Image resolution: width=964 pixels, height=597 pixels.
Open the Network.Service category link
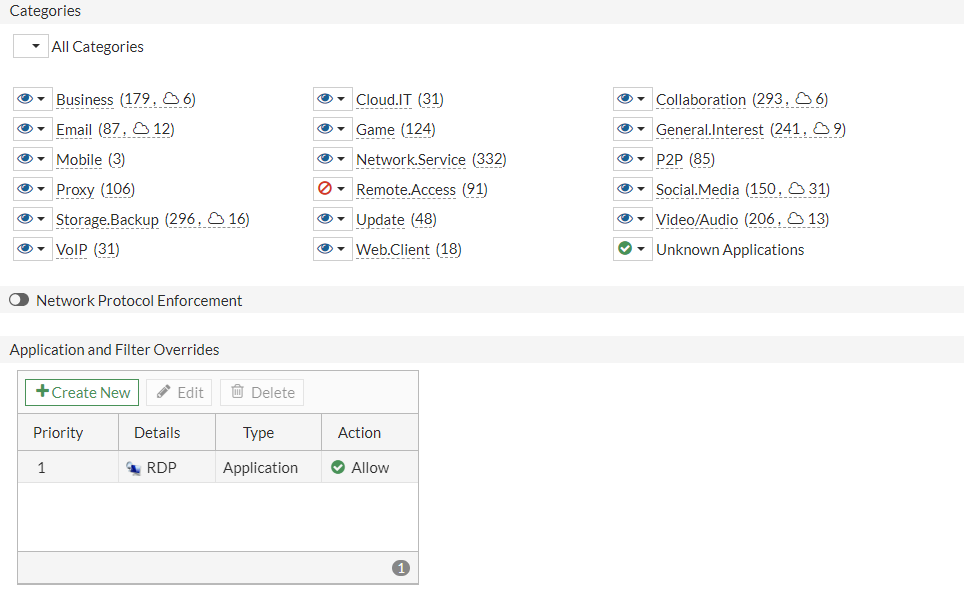pos(410,160)
